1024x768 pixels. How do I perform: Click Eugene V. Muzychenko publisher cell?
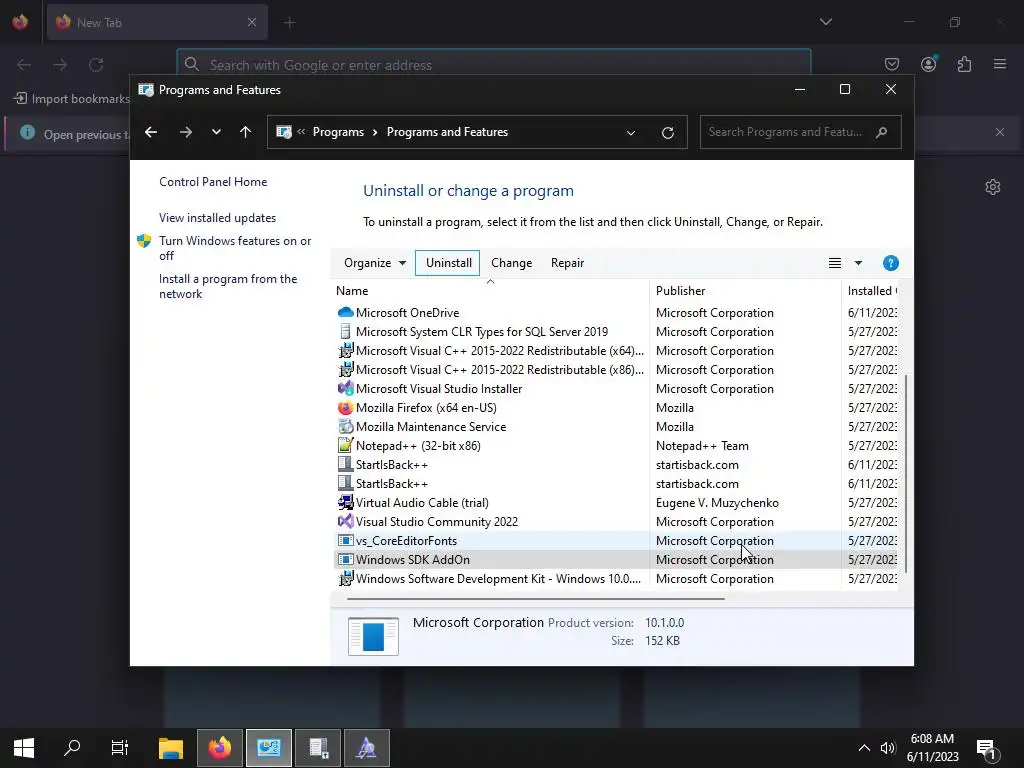[717, 502]
